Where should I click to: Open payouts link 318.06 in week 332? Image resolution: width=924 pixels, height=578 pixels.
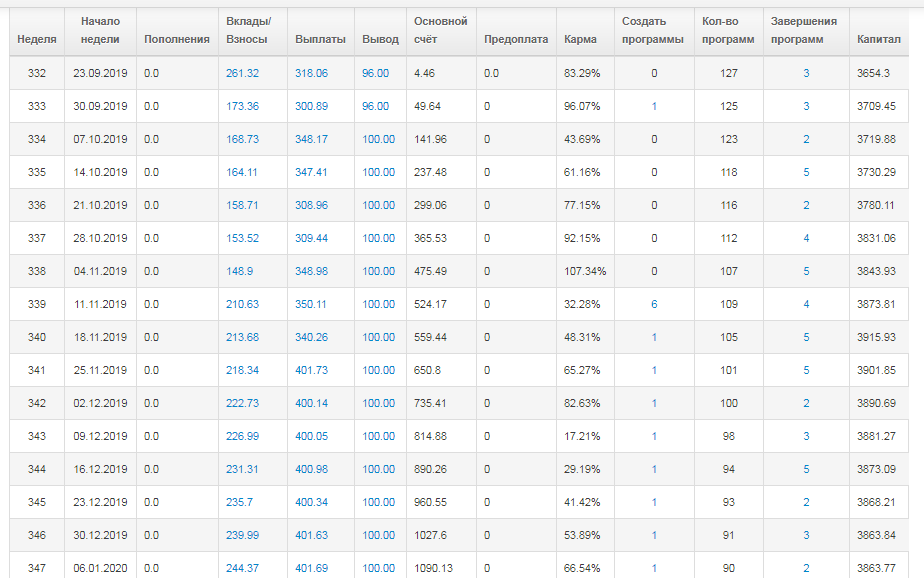[x=311, y=73]
